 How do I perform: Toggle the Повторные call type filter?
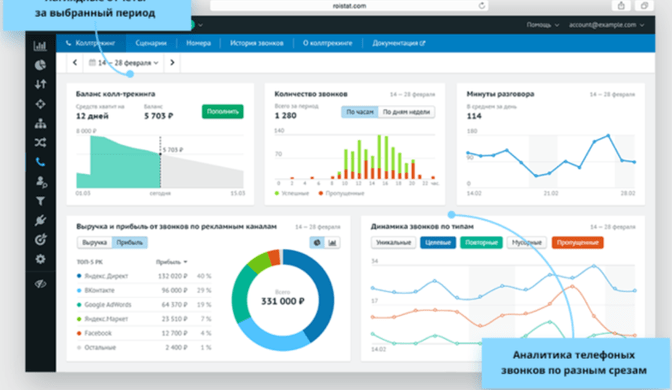click(481, 243)
